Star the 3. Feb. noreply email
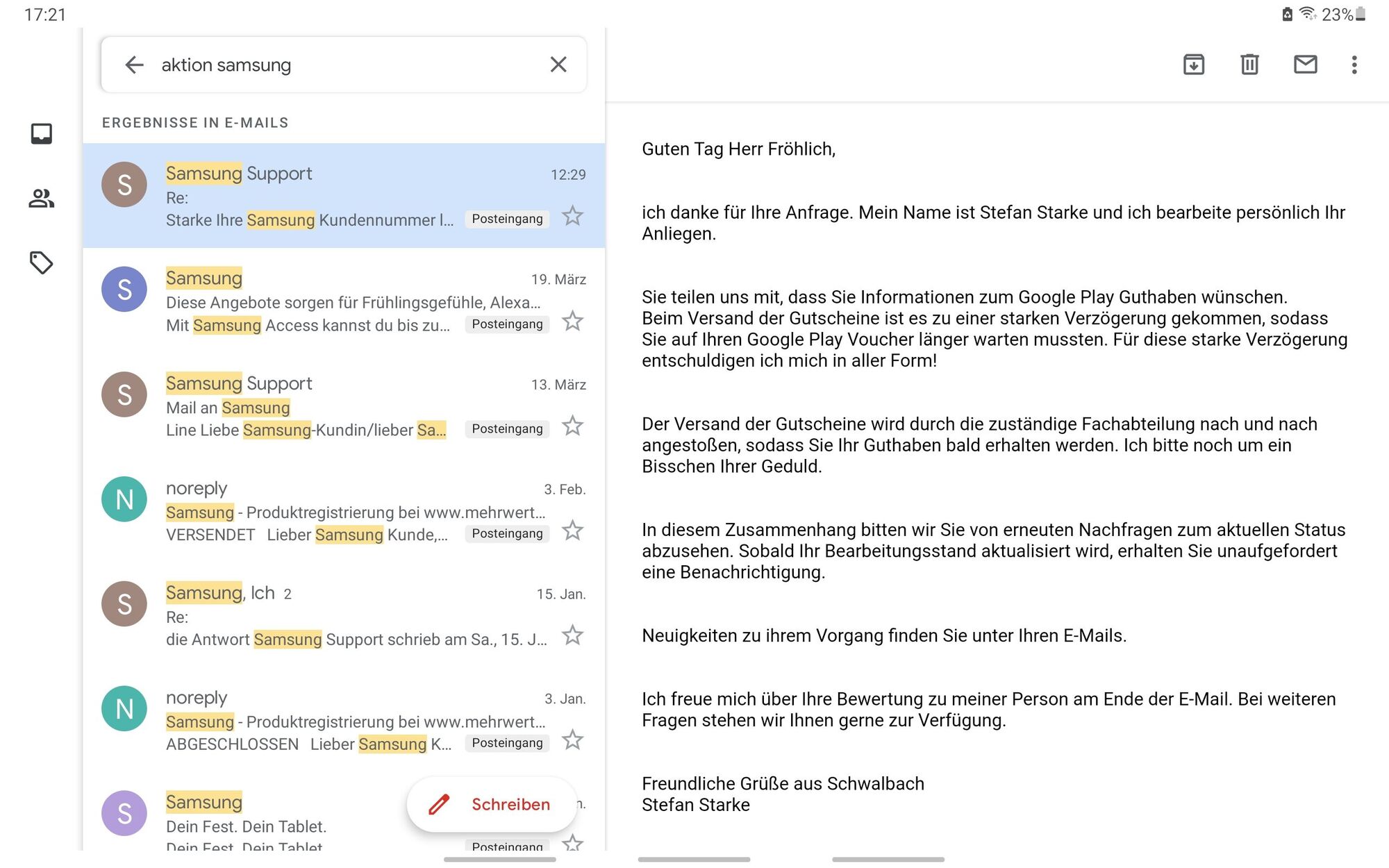The image size is (1389, 868). pyautogui.click(x=572, y=531)
